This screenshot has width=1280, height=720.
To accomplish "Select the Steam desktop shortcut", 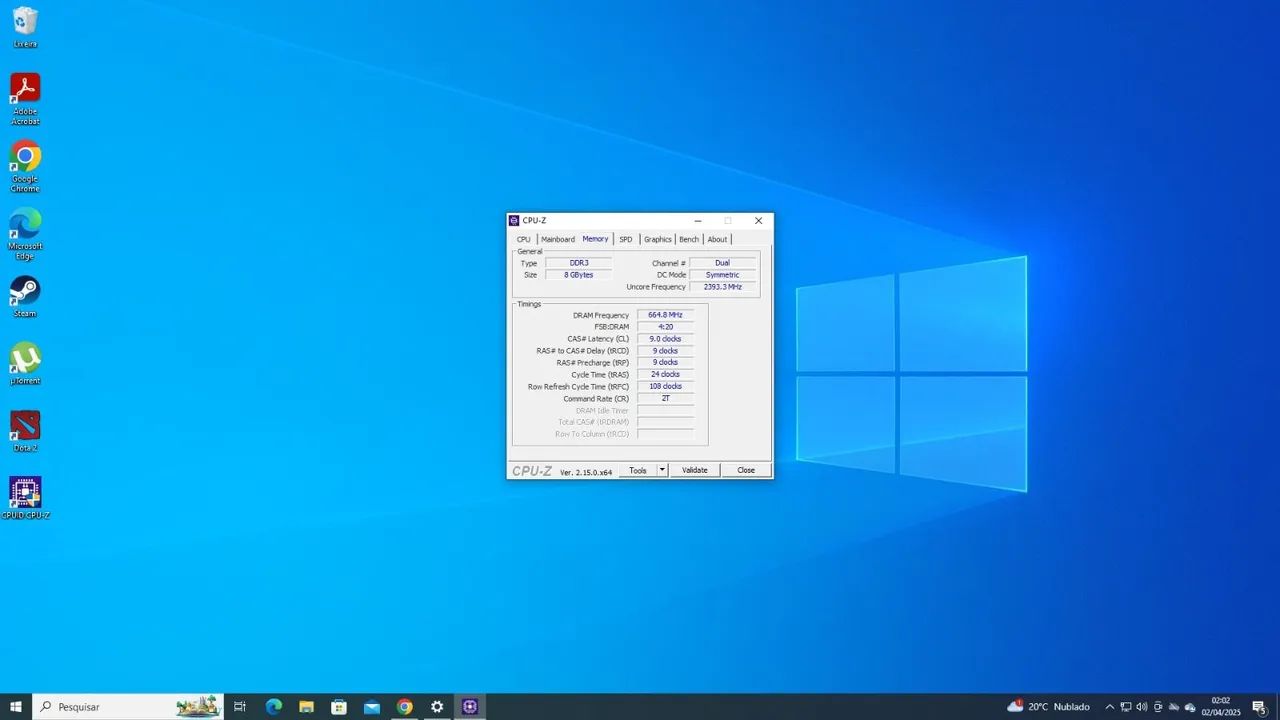I will 25,296.
